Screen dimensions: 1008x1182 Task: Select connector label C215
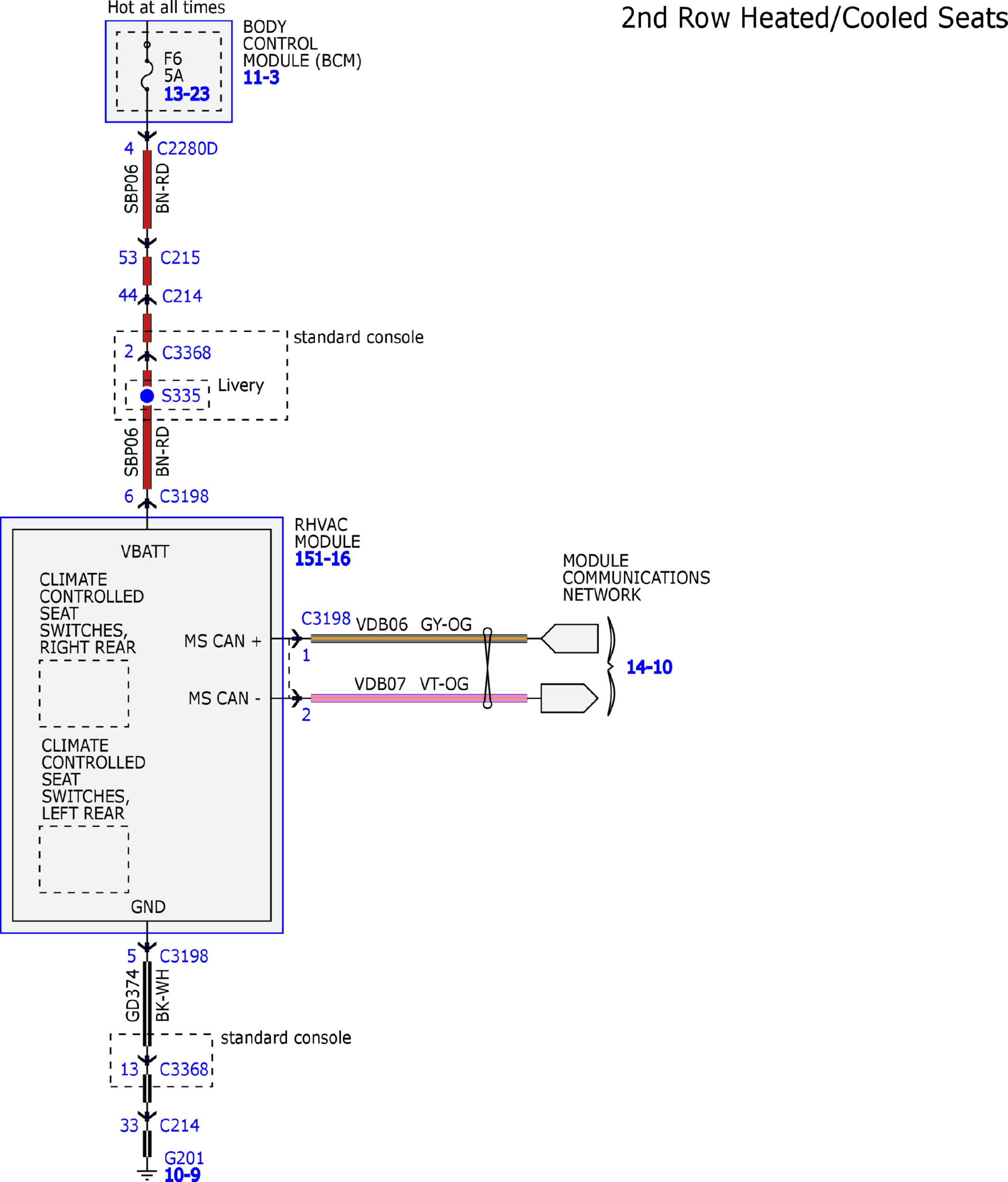pos(180,258)
